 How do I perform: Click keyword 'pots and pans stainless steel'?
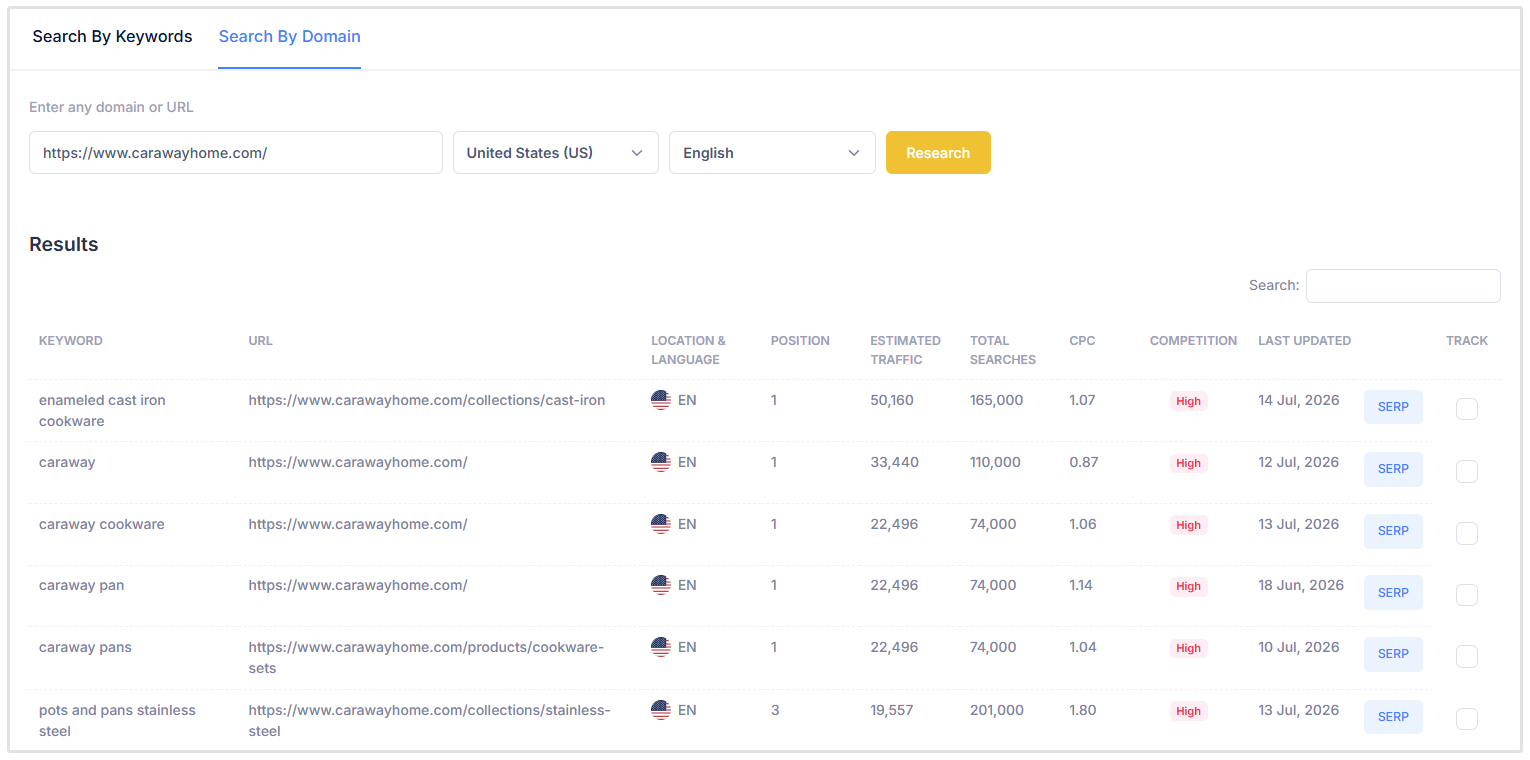[117, 721]
